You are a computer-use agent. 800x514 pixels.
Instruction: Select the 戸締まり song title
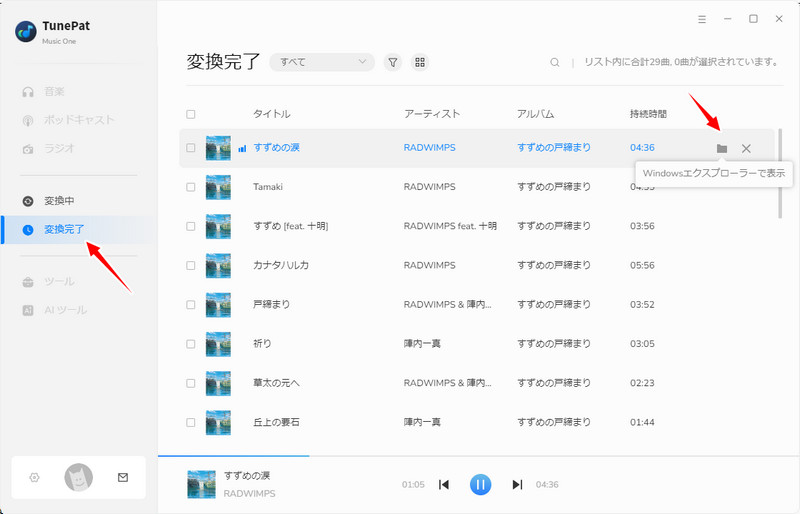pos(271,305)
